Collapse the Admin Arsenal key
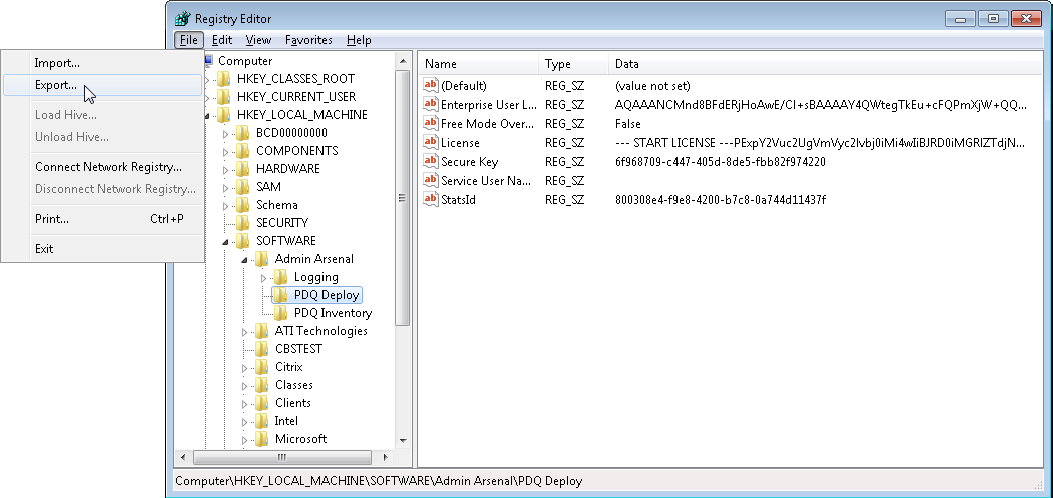1053x498 pixels. [245, 259]
